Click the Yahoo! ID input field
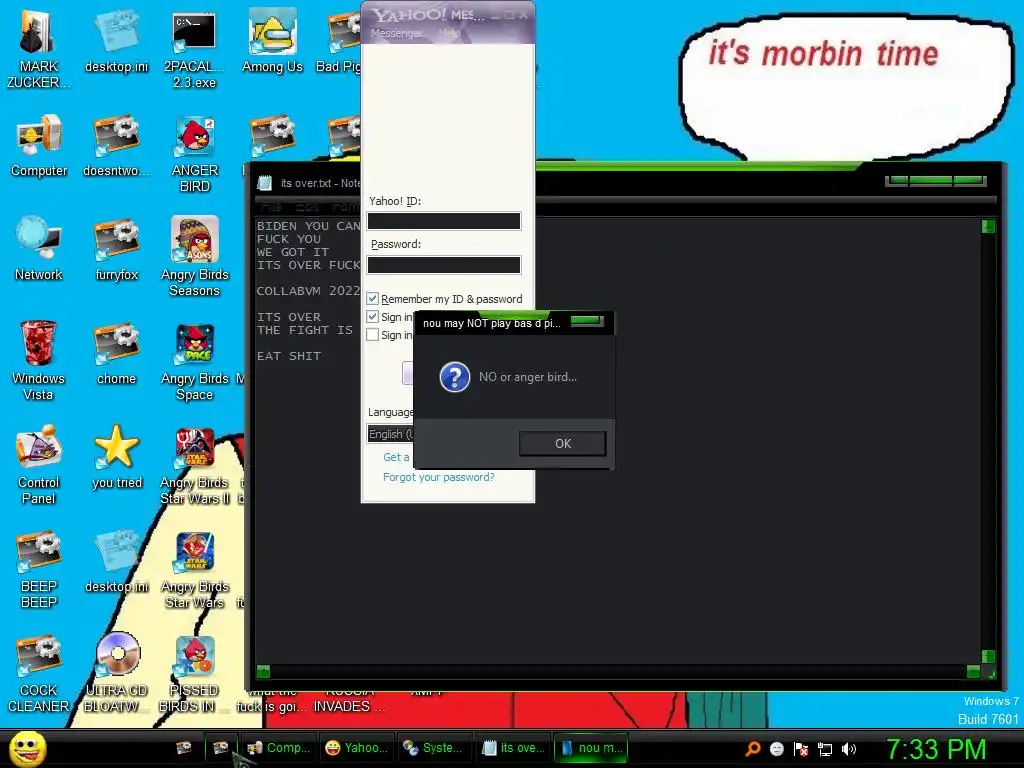 click(x=443, y=221)
